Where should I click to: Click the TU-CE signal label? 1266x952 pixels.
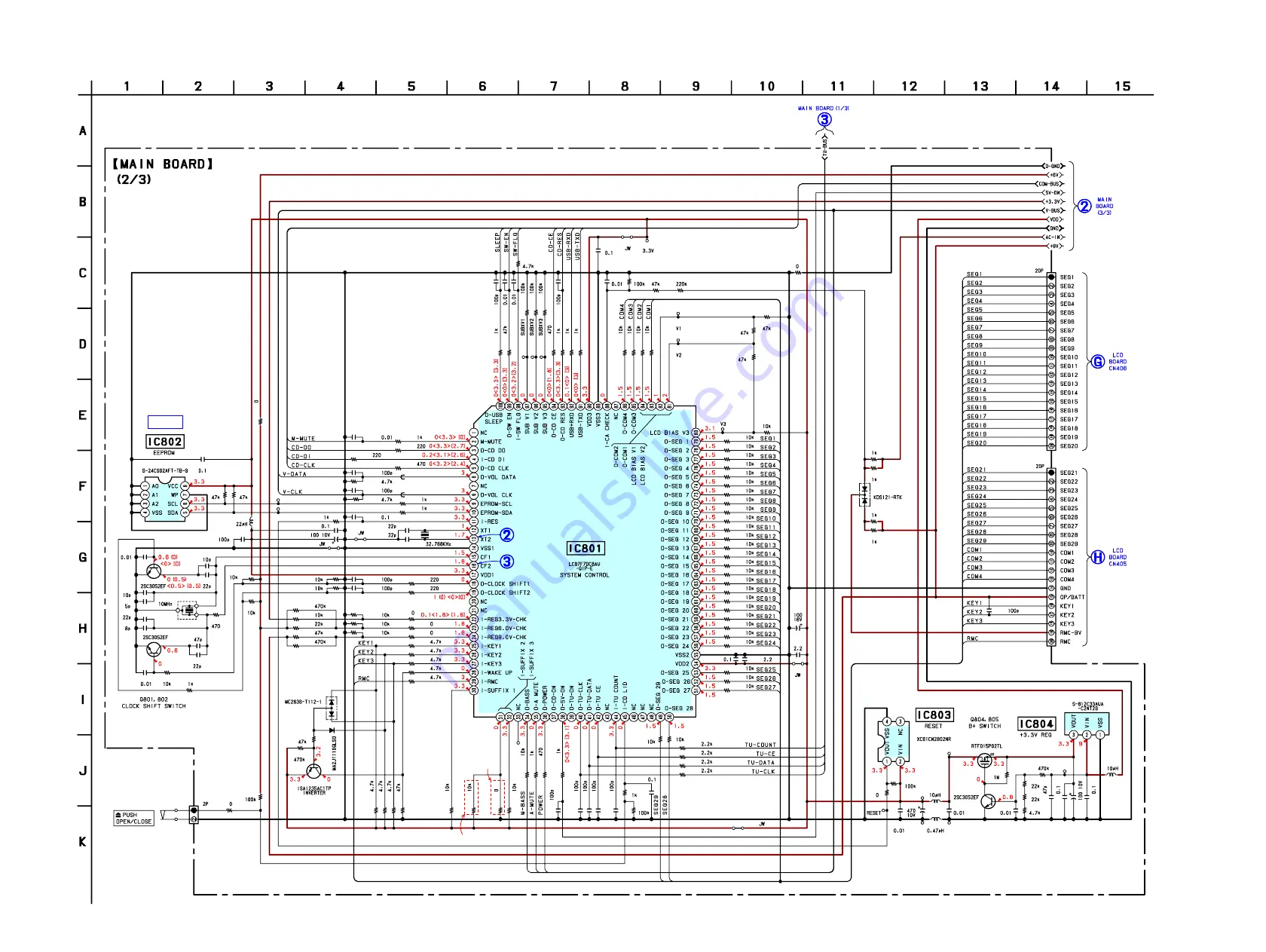(x=766, y=754)
